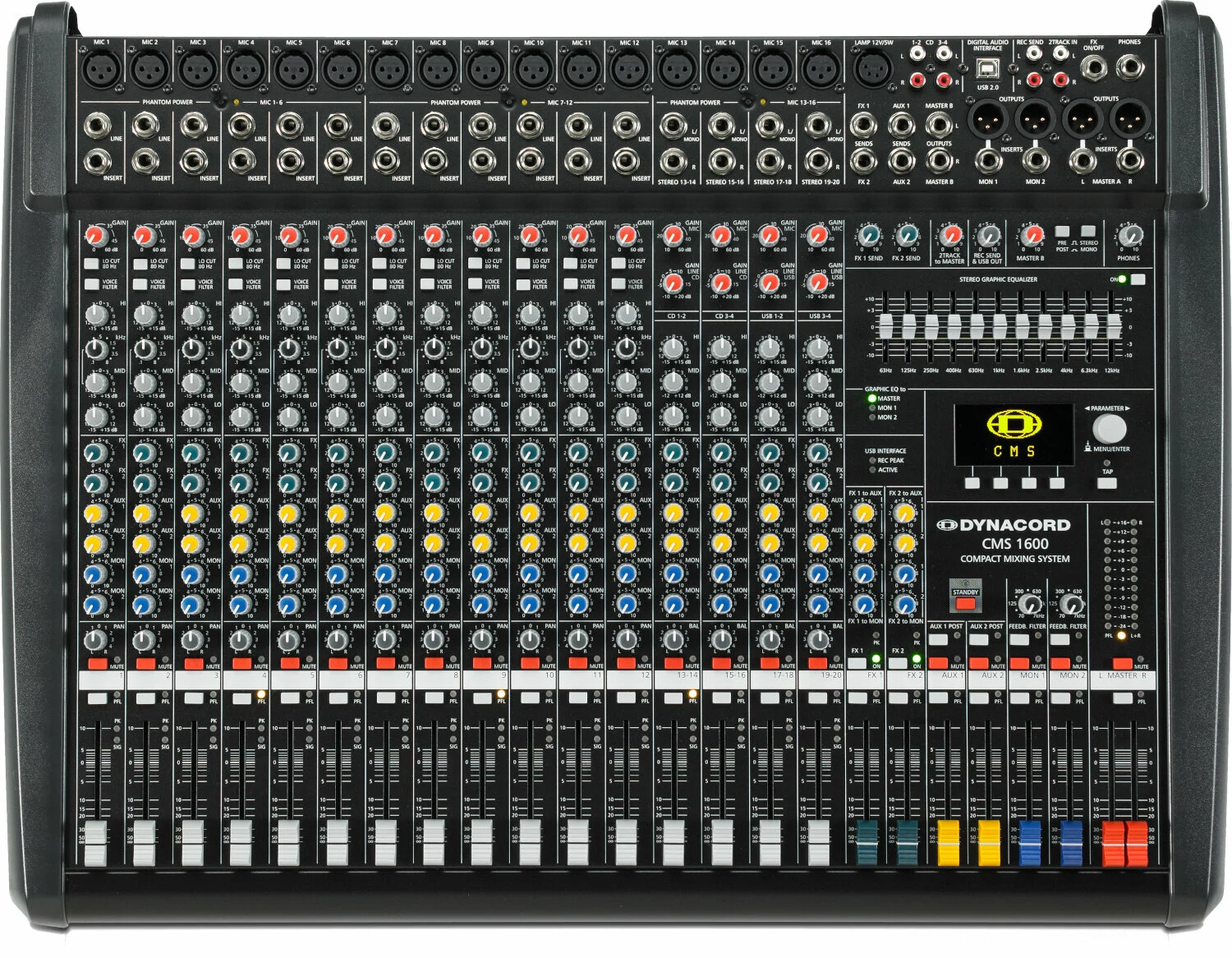Select the MASTER B level knob
The image size is (1232, 958).
coord(1032,236)
